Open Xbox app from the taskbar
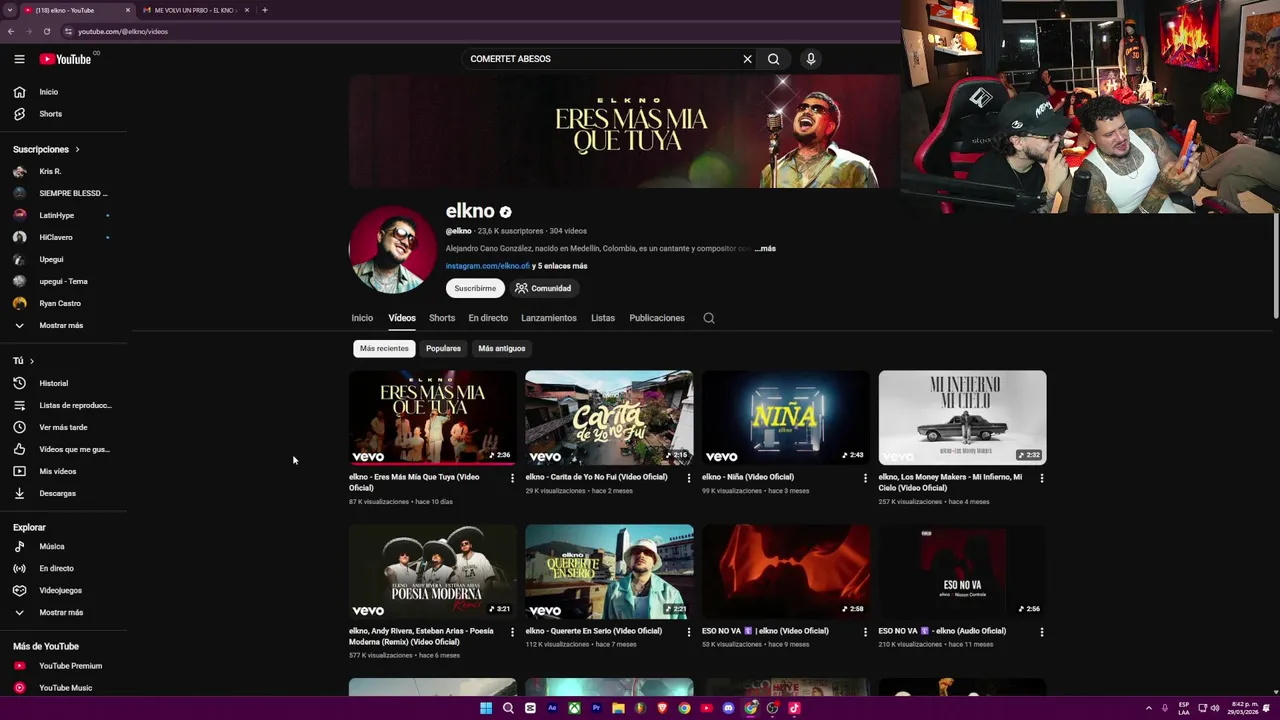The image size is (1280, 720). (x=574, y=708)
